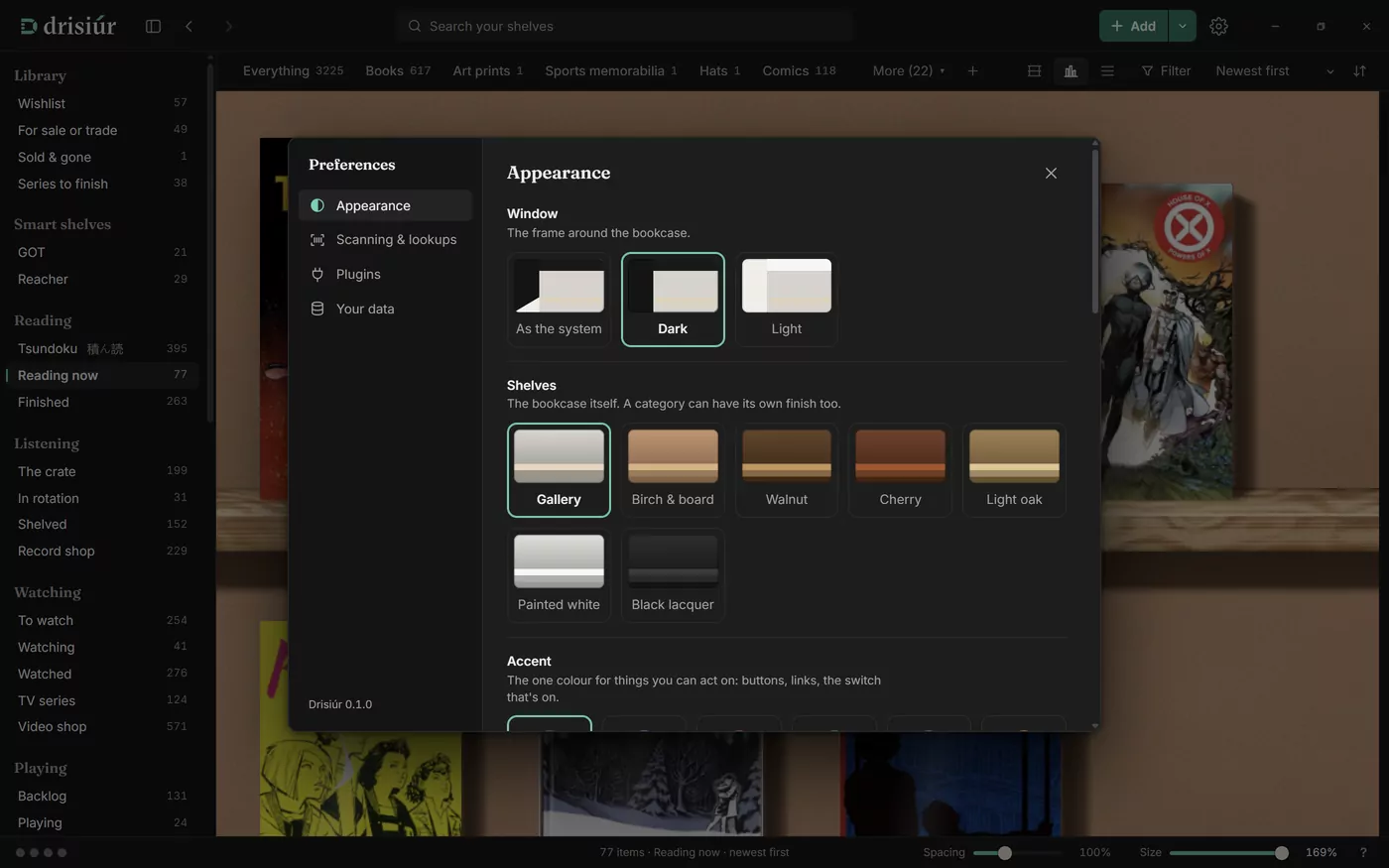Open the Reacher smart shelf

click(102, 279)
